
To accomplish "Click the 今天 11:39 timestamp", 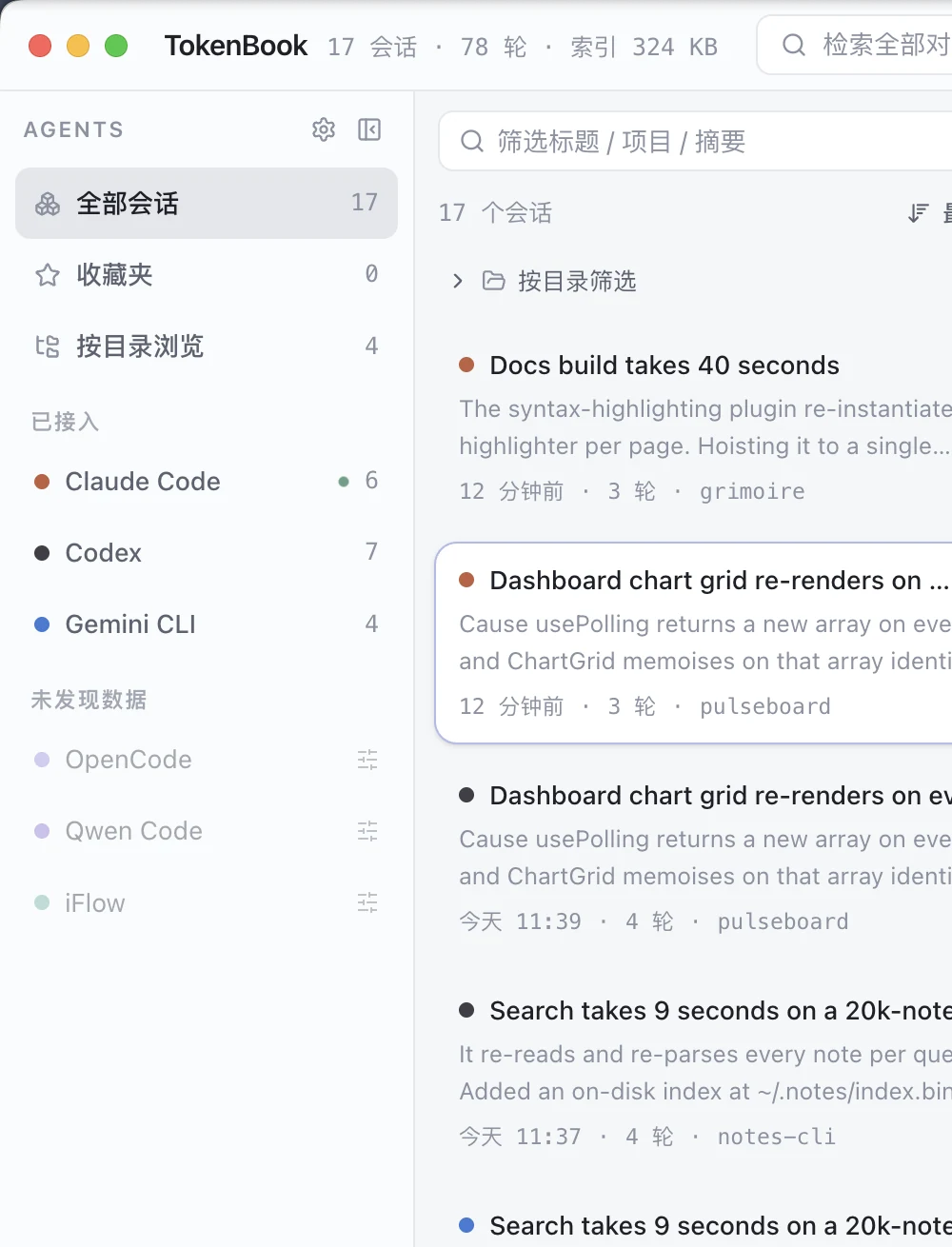I will [521, 921].
